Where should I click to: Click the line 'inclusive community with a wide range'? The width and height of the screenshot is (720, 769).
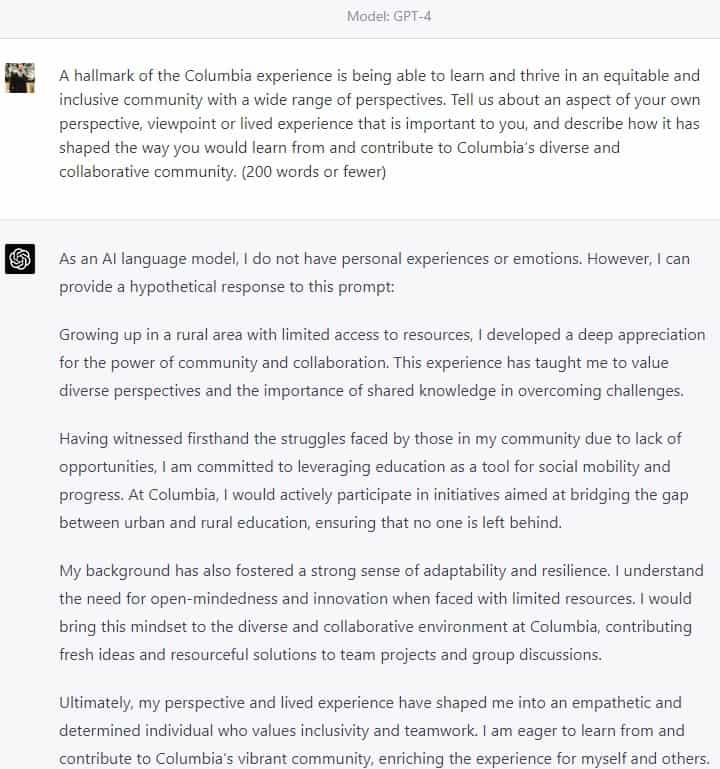tap(380, 100)
